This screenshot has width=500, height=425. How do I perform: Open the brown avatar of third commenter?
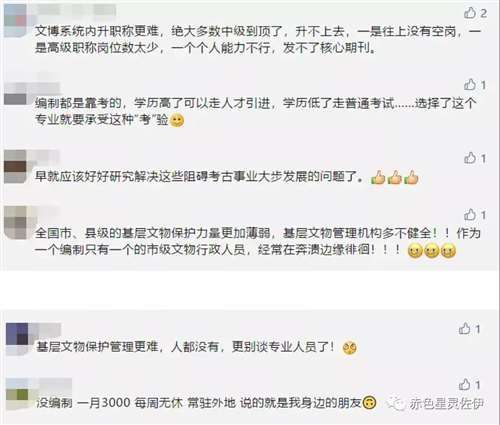pos(15,166)
